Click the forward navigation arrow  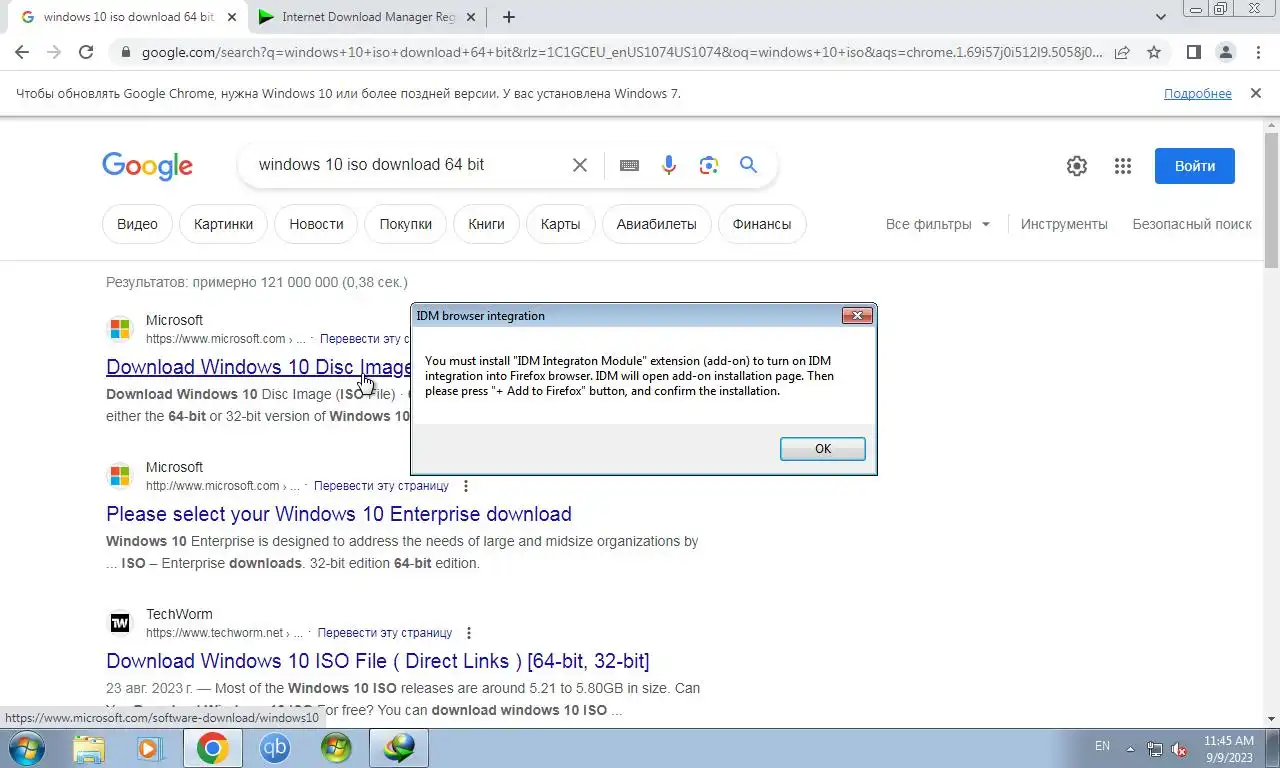coord(54,52)
